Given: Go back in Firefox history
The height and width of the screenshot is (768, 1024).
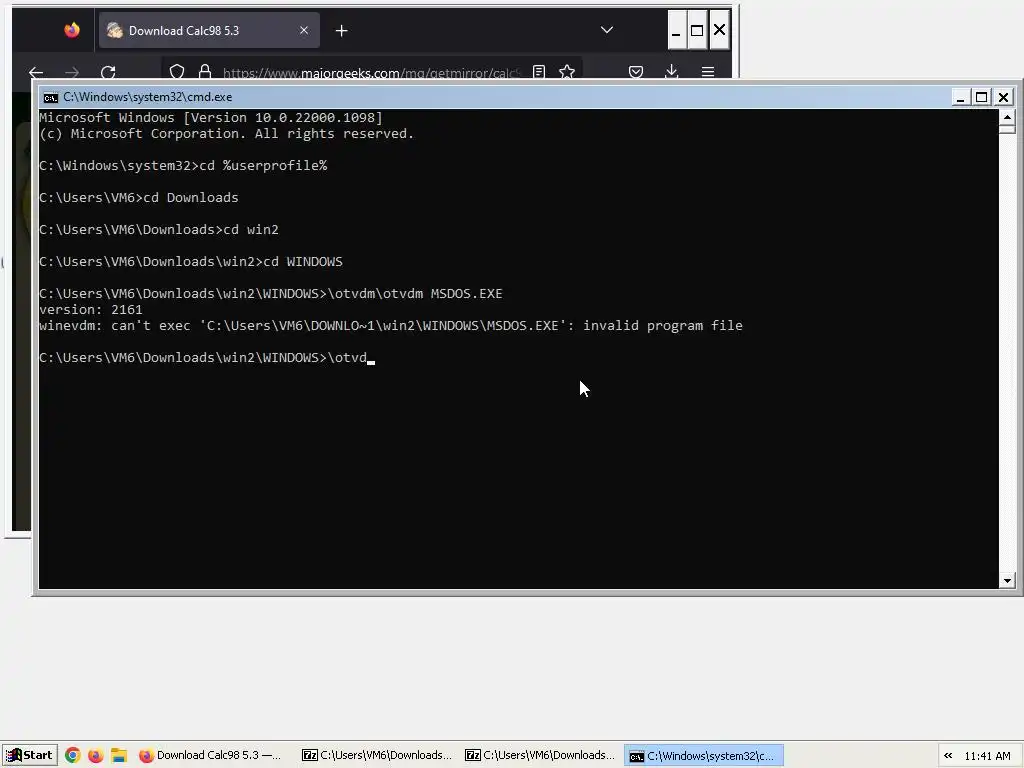Looking at the screenshot, I should point(36,71).
